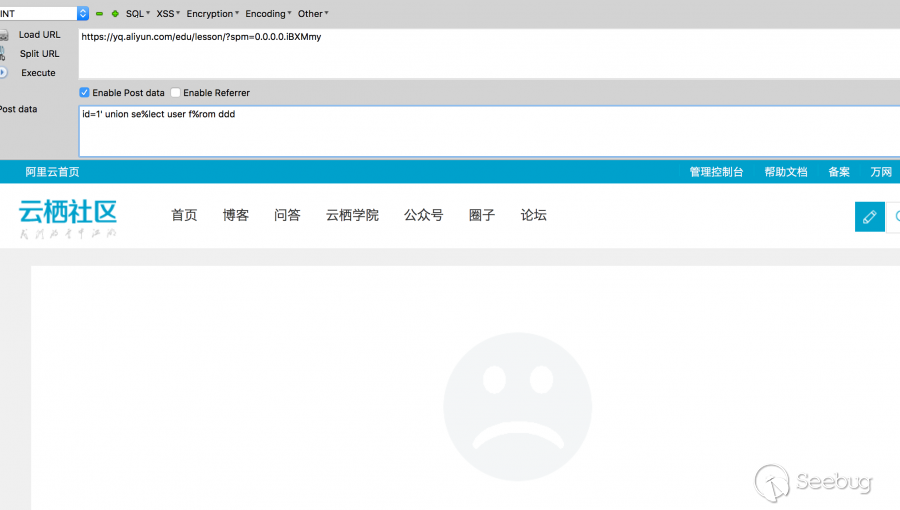Open the XSS dropdown menu
Screen dimensions: 900x510
pos(168,14)
